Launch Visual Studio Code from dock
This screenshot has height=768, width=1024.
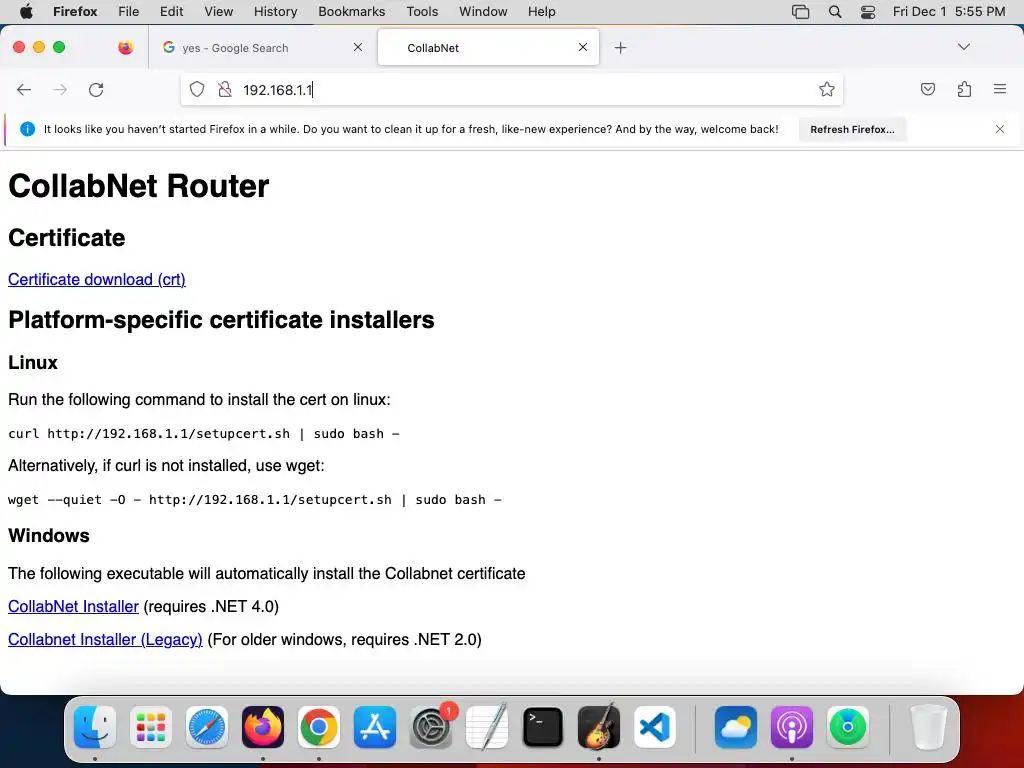point(655,727)
